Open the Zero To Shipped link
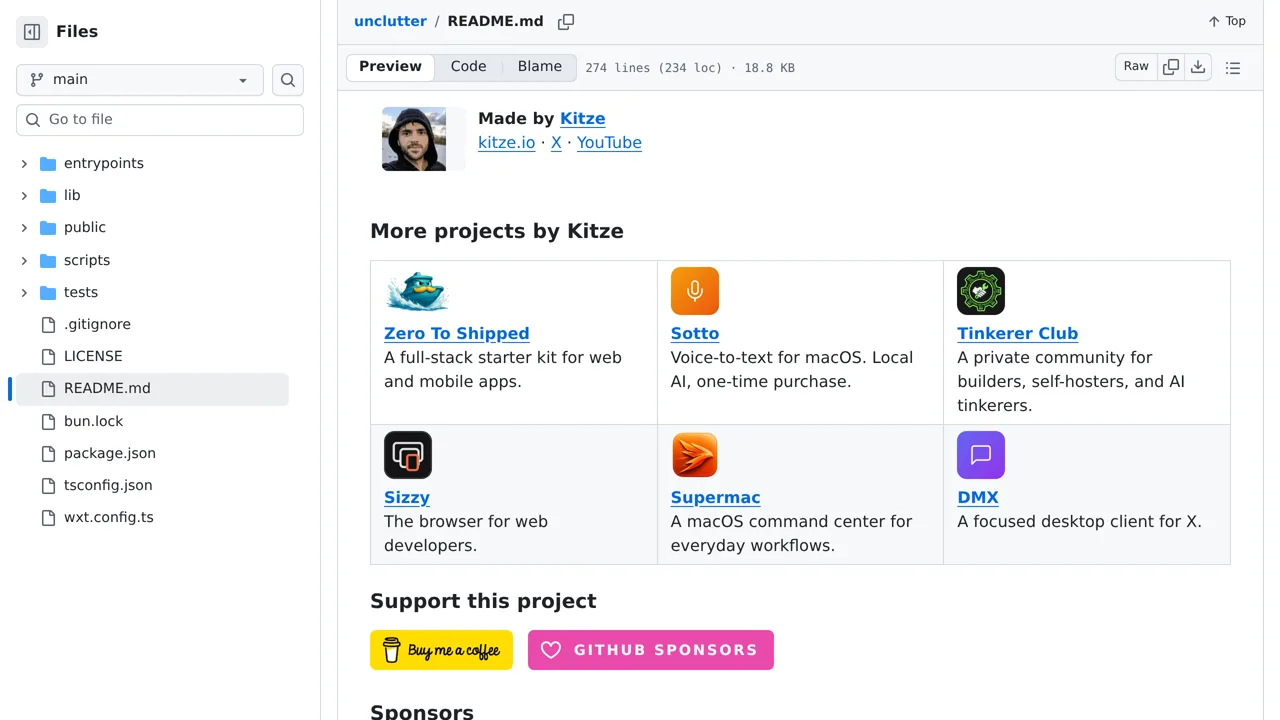Viewport: 1280px width, 720px height. [x=457, y=333]
